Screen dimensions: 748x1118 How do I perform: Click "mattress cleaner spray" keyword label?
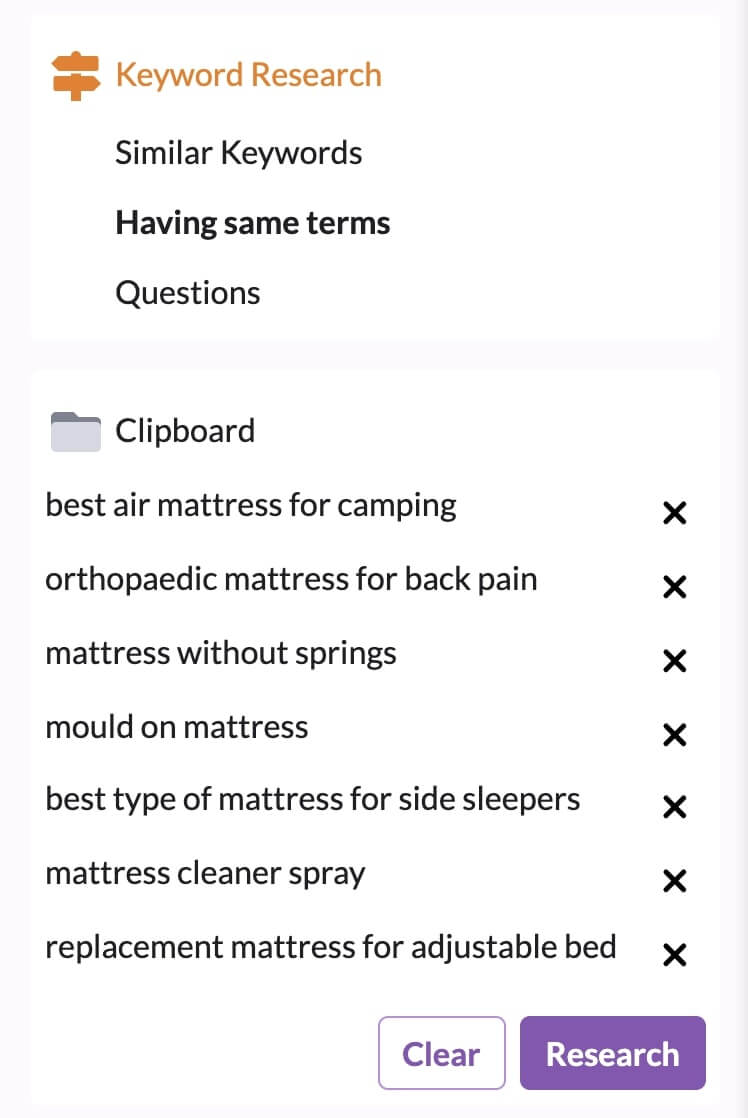(204, 873)
